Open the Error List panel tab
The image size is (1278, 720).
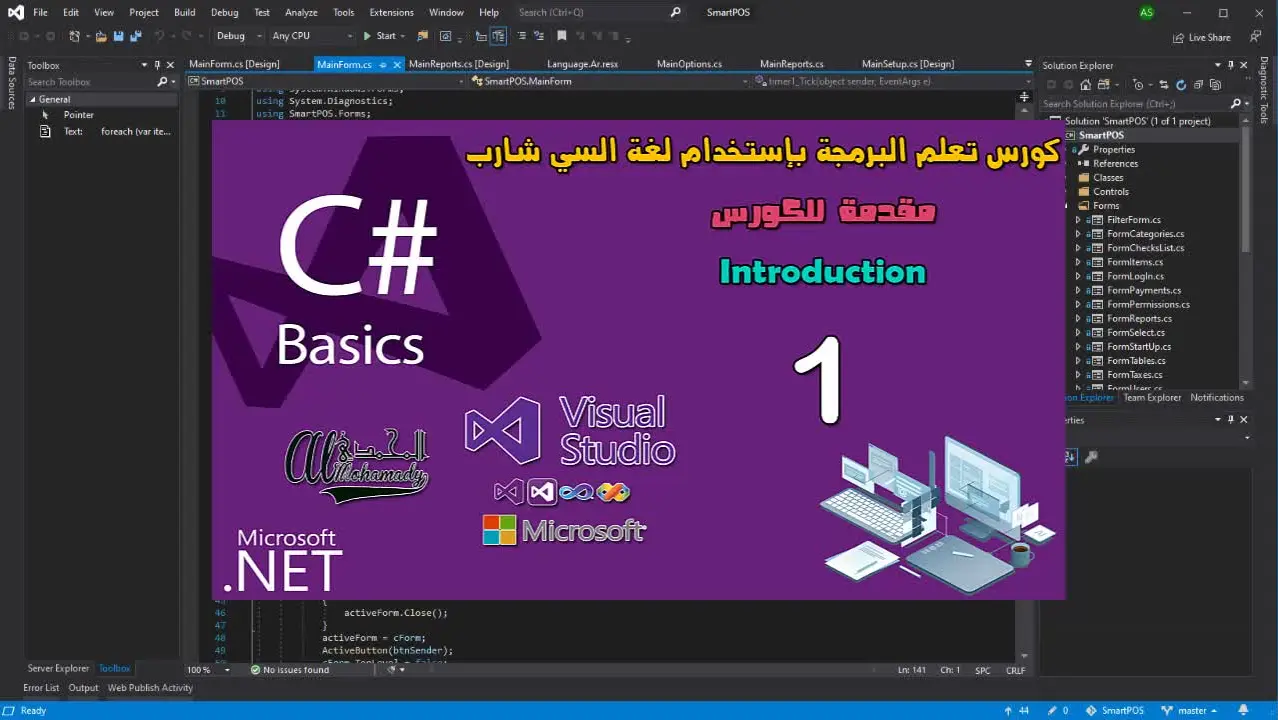[x=41, y=688]
